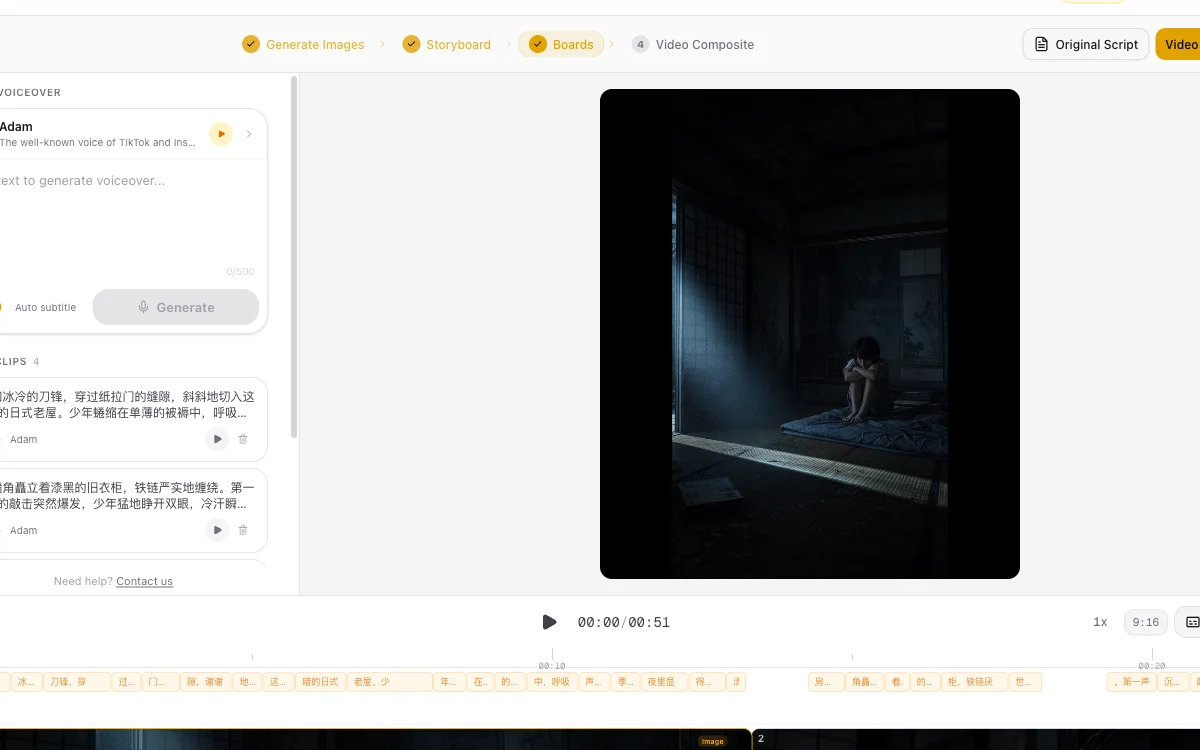Play the first clip about 冰冷的刀锋
Viewport: 1200px width, 750px height.
click(217, 439)
